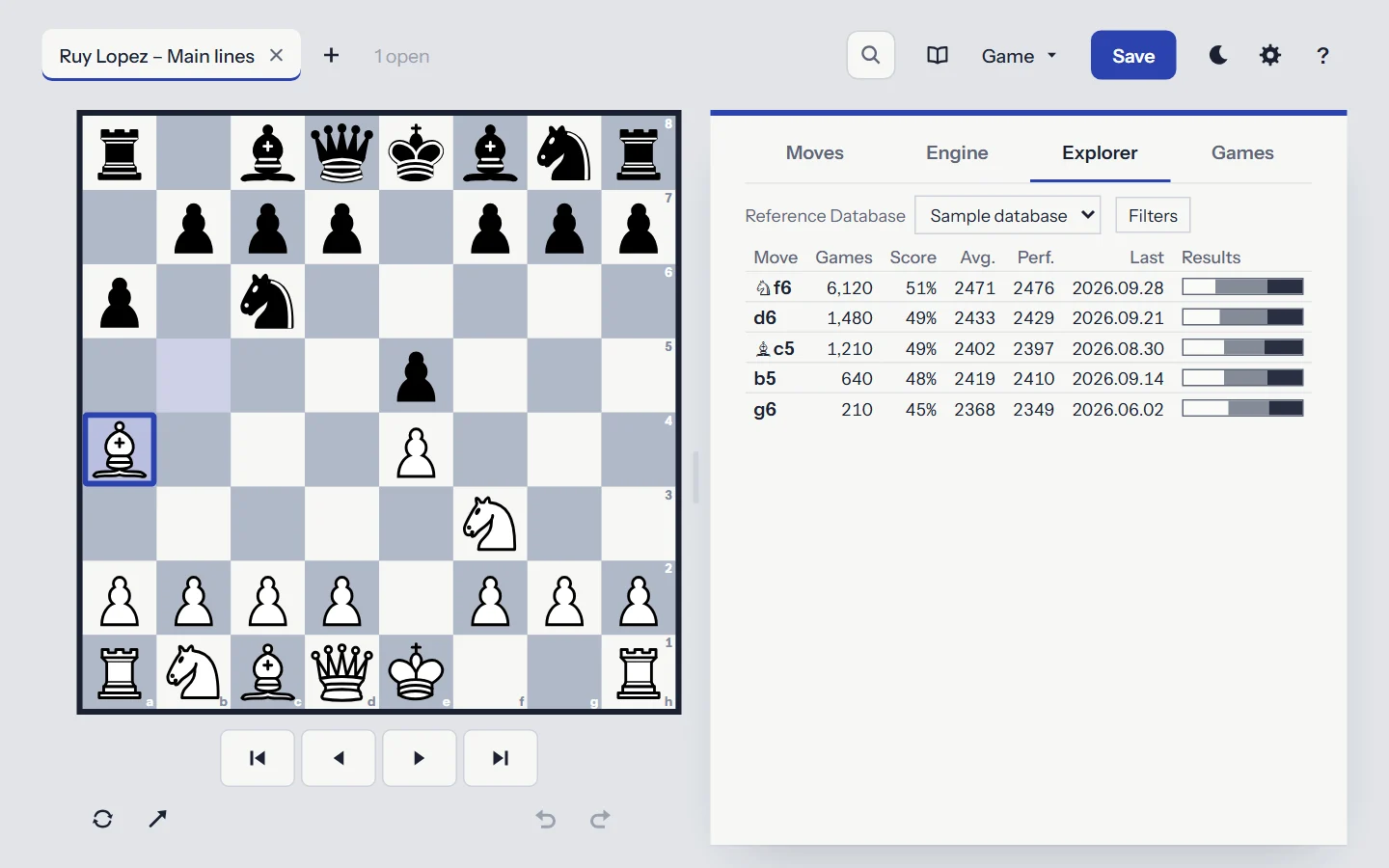Click the white bishop on a4
Image resolution: width=1389 pixels, height=868 pixels.
pyautogui.click(x=120, y=449)
